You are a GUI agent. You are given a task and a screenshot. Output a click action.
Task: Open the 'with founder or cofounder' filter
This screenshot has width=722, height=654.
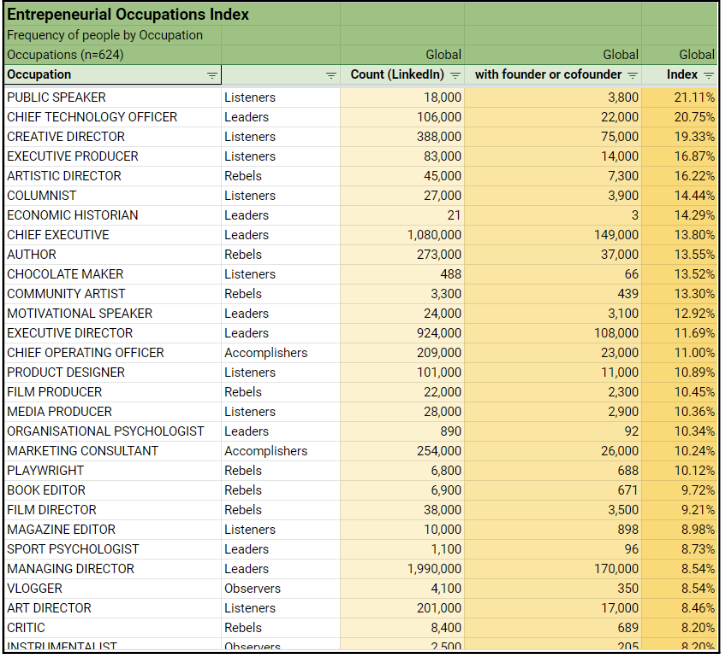[632, 76]
